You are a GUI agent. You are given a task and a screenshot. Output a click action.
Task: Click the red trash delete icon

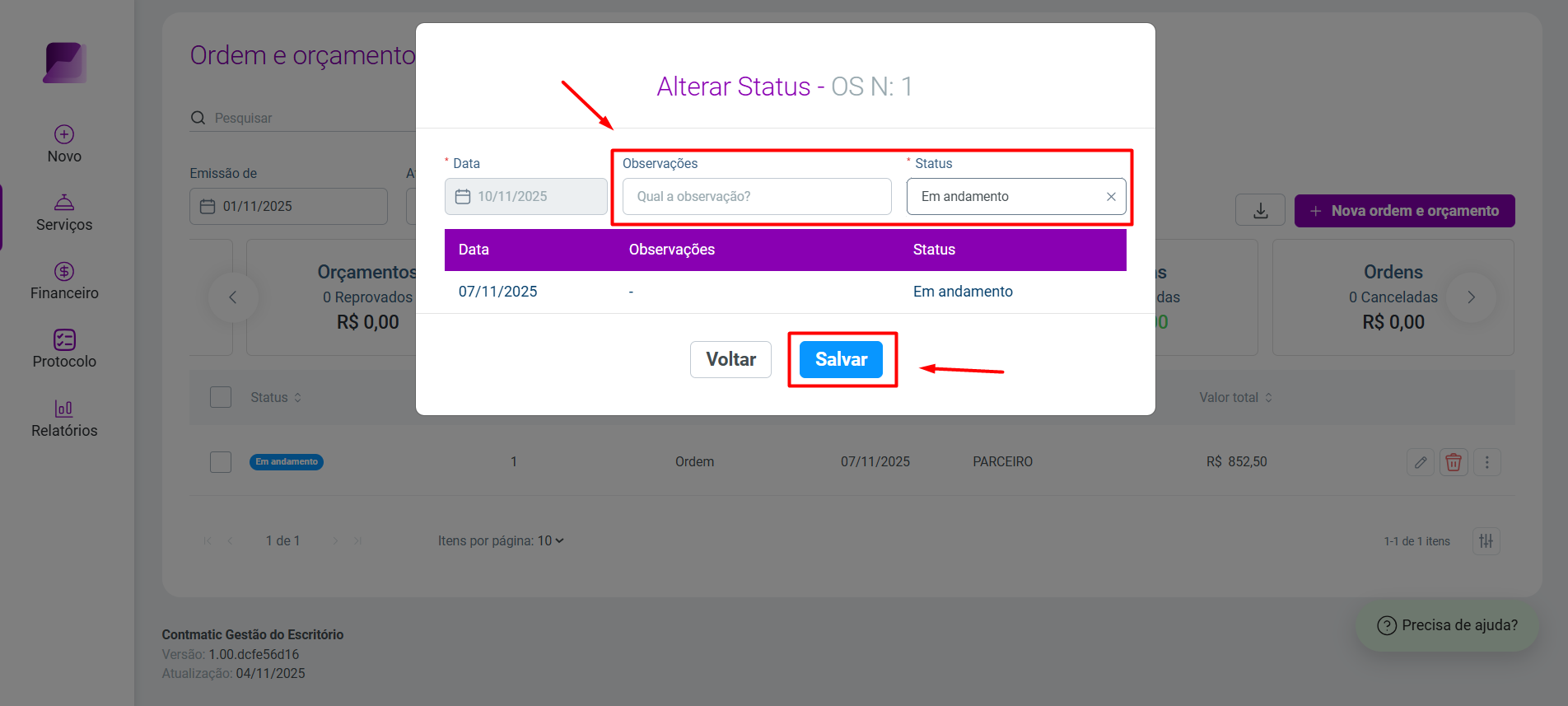[1454, 462]
